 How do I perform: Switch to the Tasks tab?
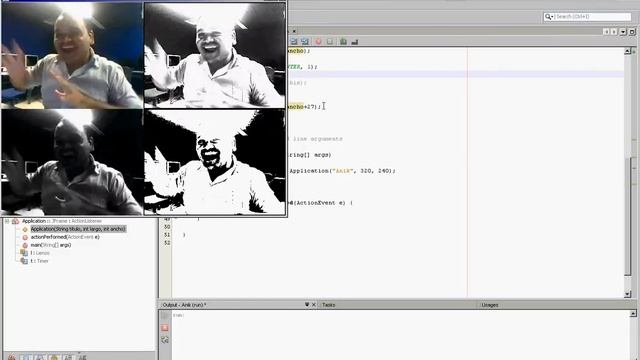pos(329,305)
